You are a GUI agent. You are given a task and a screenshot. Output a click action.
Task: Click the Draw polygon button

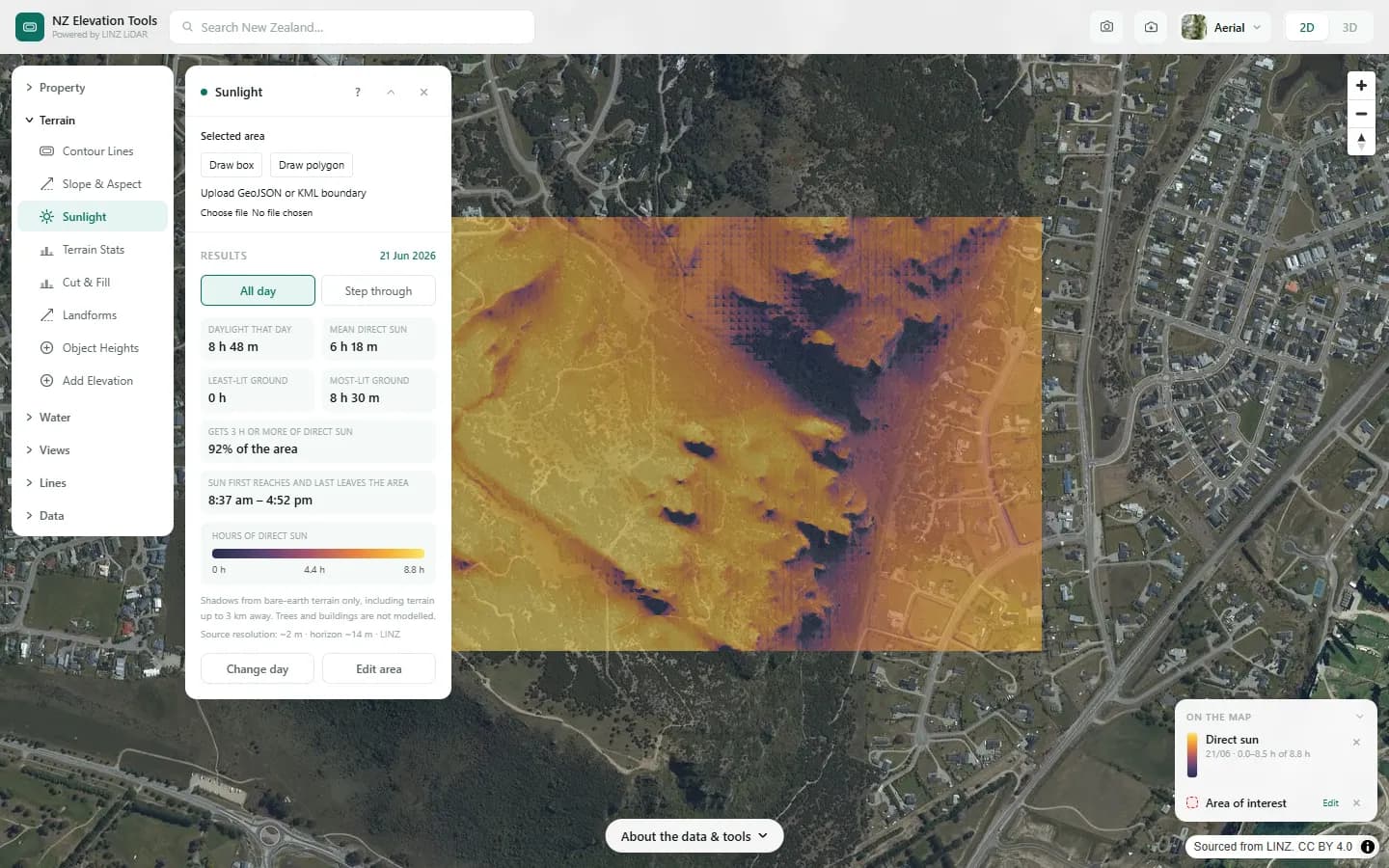point(312,165)
